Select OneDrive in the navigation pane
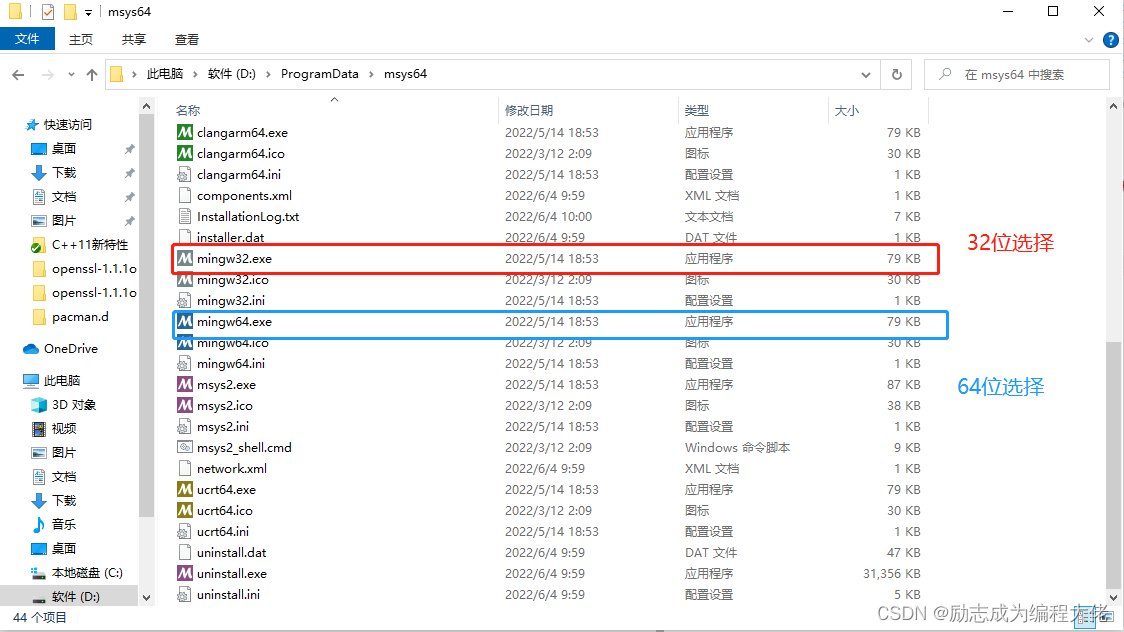The width and height of the screenshot is (1124, 632). (x=70, y=348)
